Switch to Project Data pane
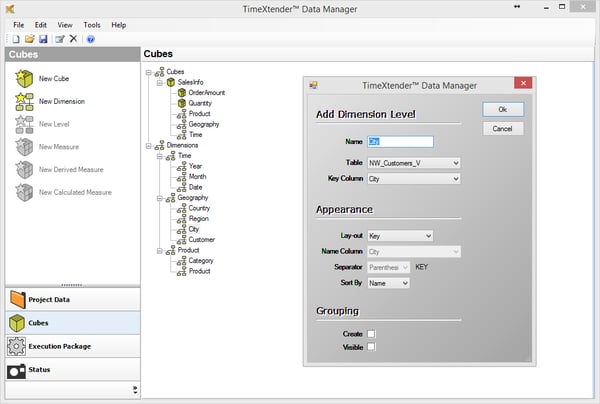The image size is (600, 404). (x=73, y=300)
